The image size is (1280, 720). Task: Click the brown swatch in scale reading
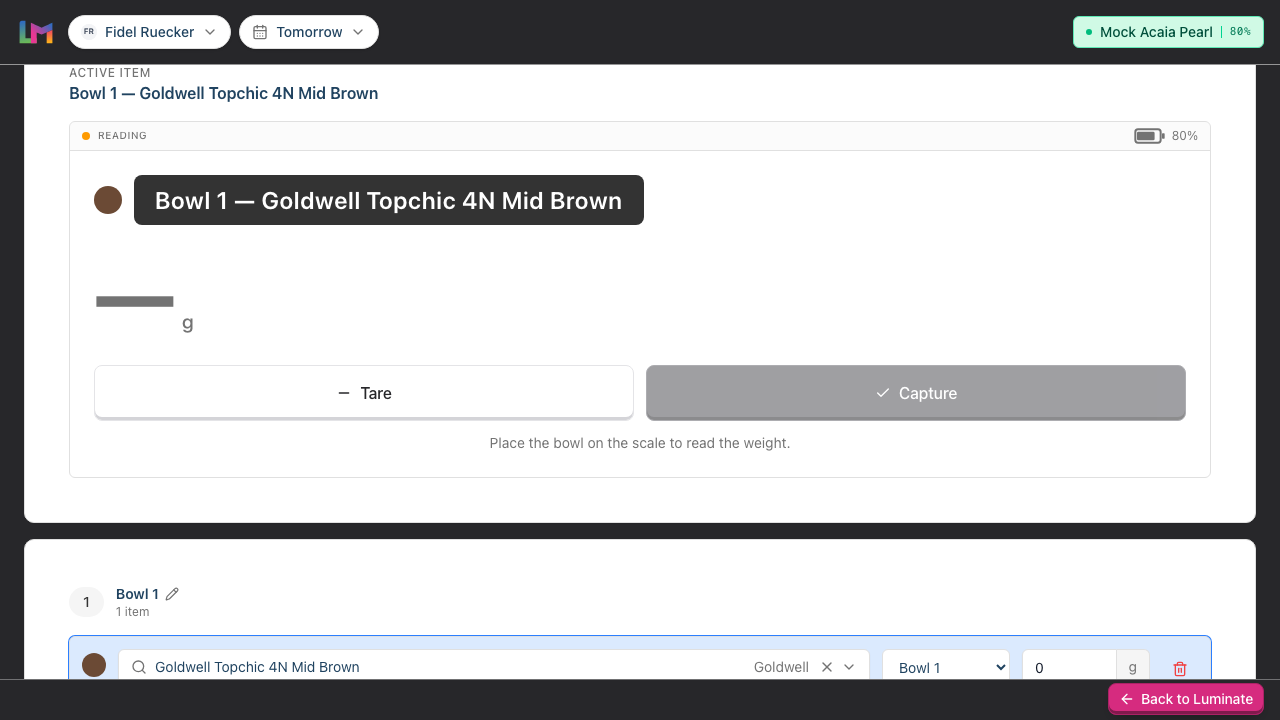pos(108,200)
